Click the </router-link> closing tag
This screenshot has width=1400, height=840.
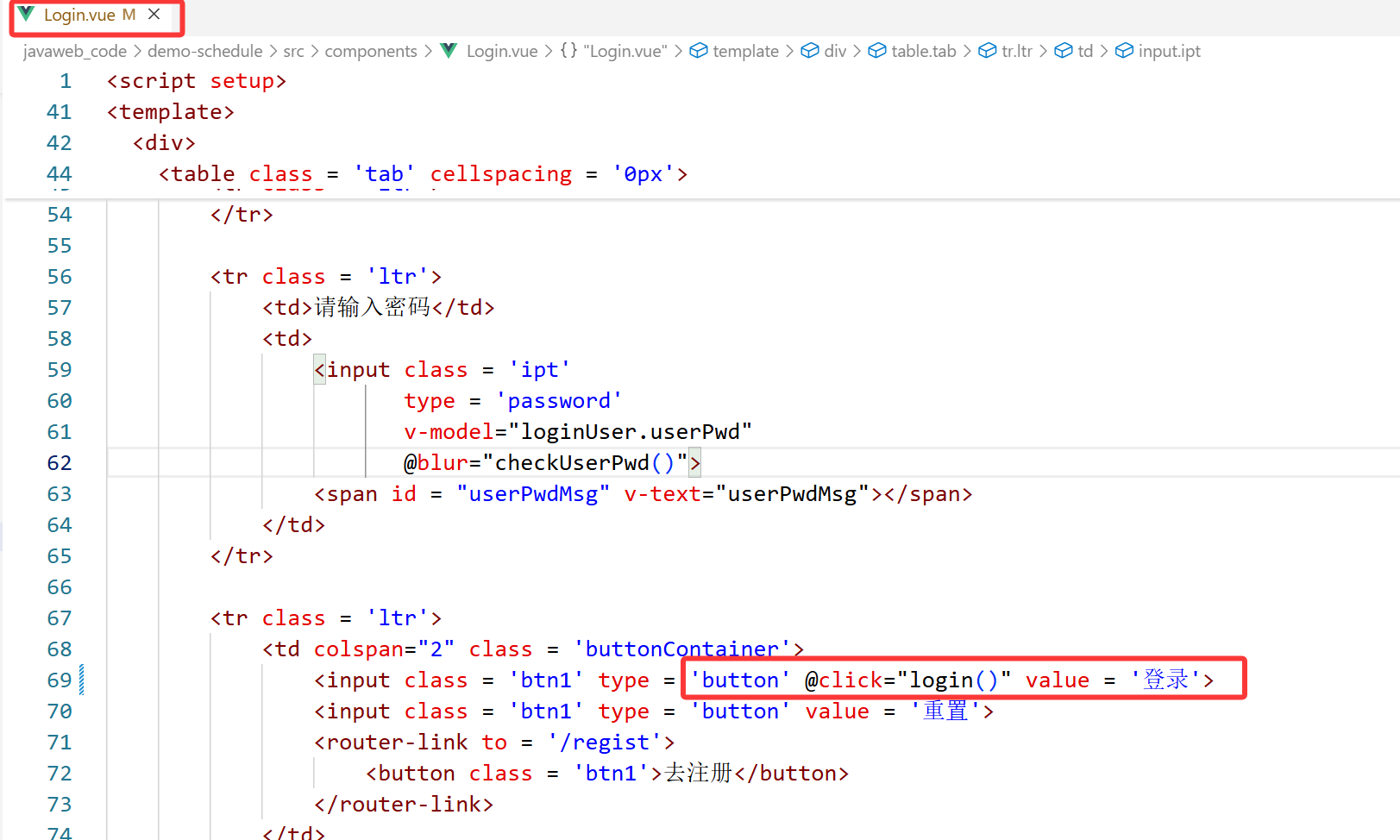tap(404, 805)
